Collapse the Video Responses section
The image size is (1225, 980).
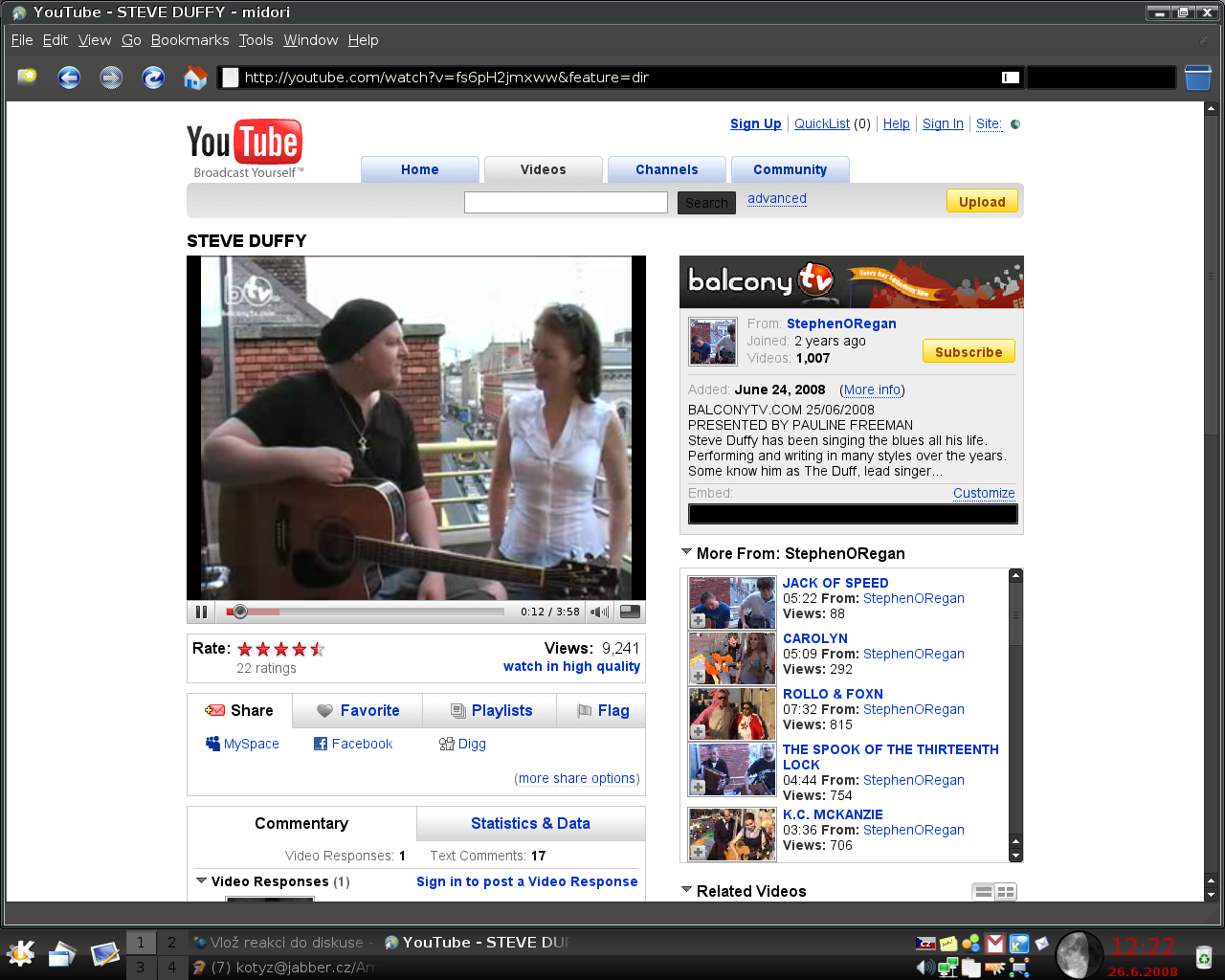[201, 880]
